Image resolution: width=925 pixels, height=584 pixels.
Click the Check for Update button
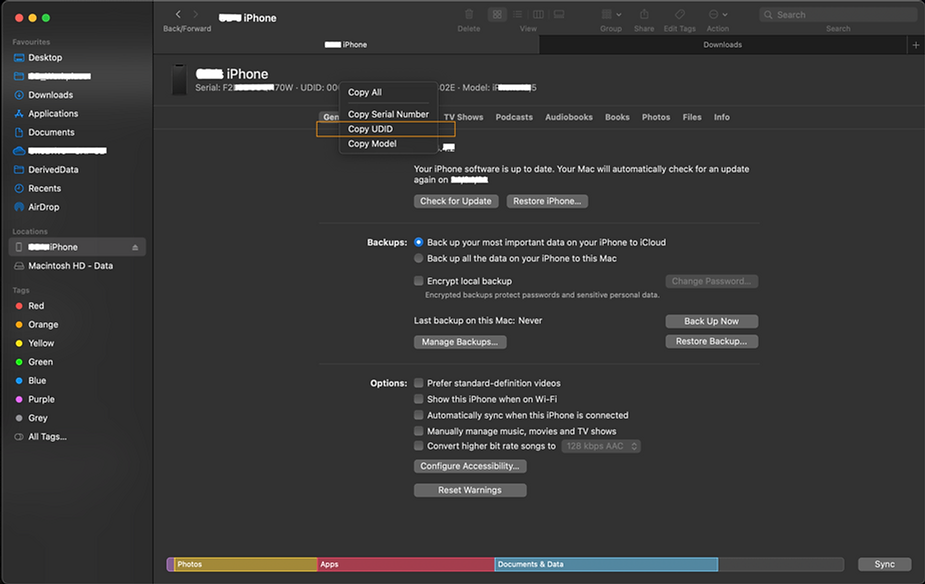coord(455,201)
